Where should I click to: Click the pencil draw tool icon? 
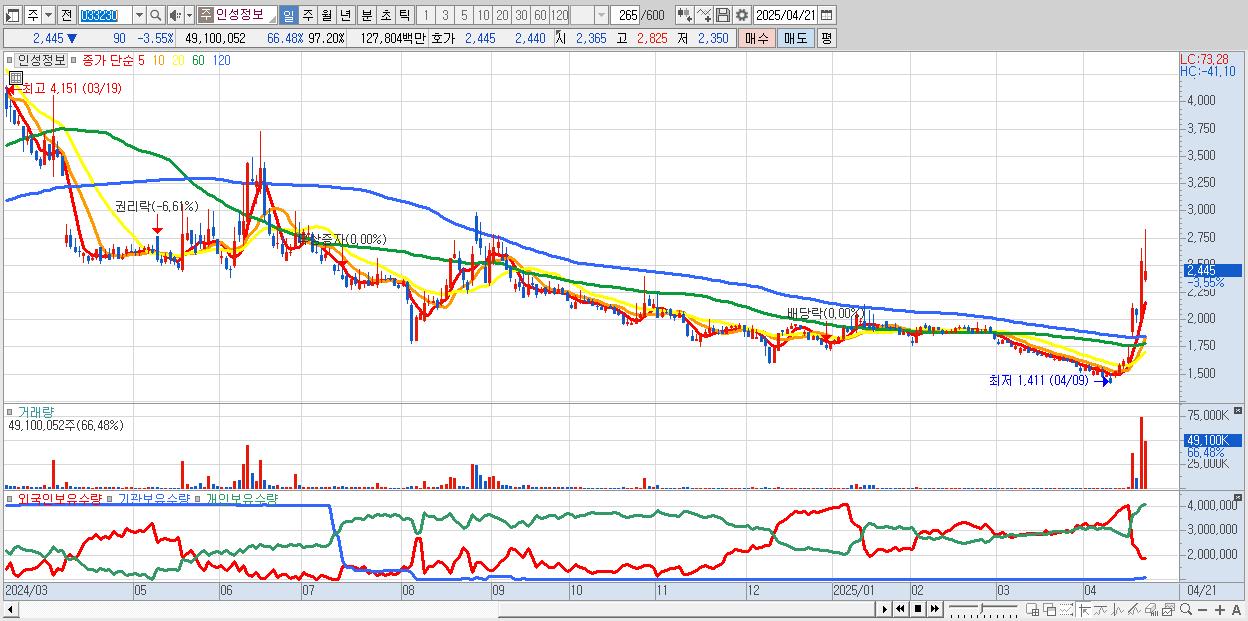tap(1134, 609)
